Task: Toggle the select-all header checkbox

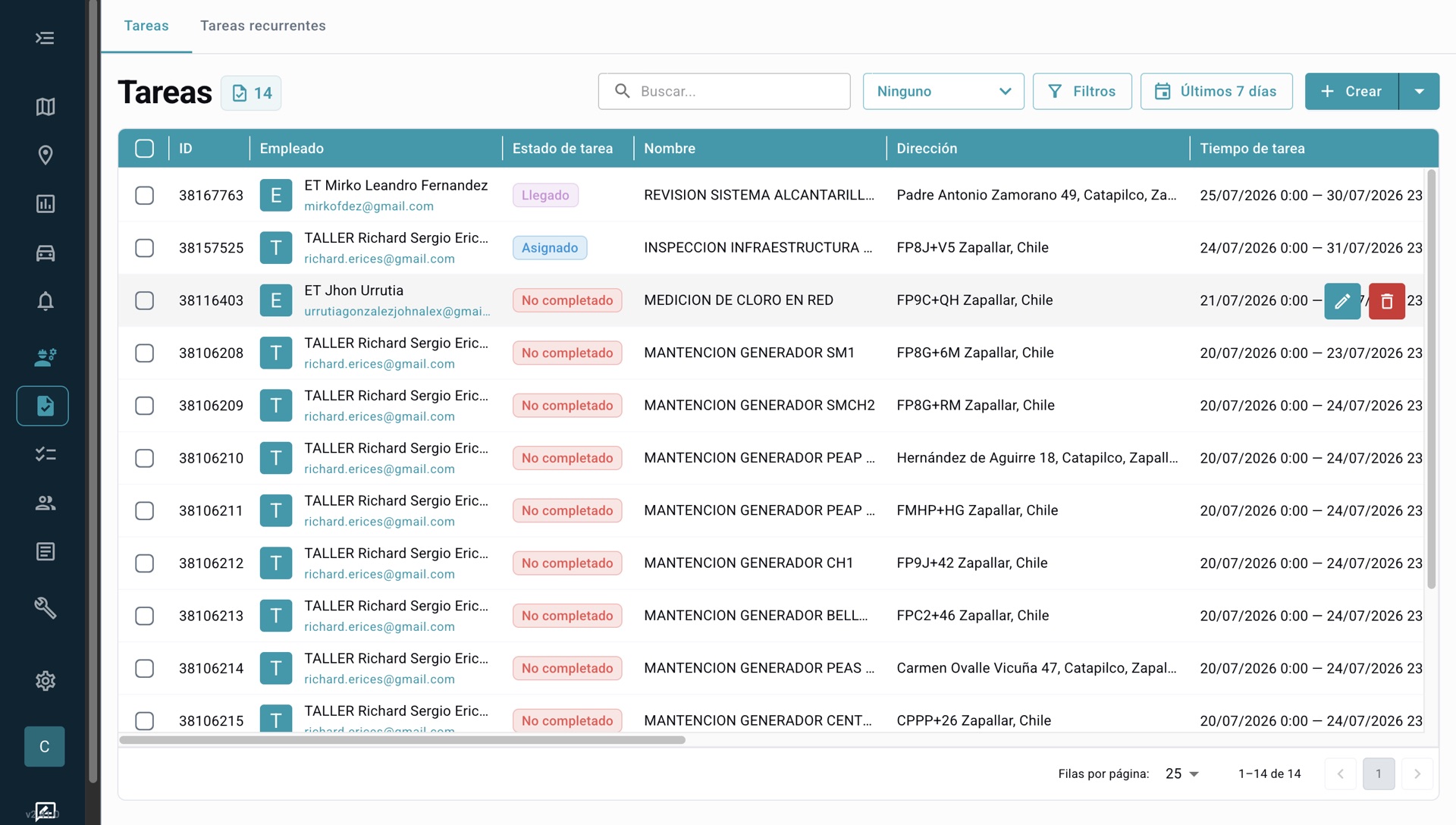Action: 144,149
